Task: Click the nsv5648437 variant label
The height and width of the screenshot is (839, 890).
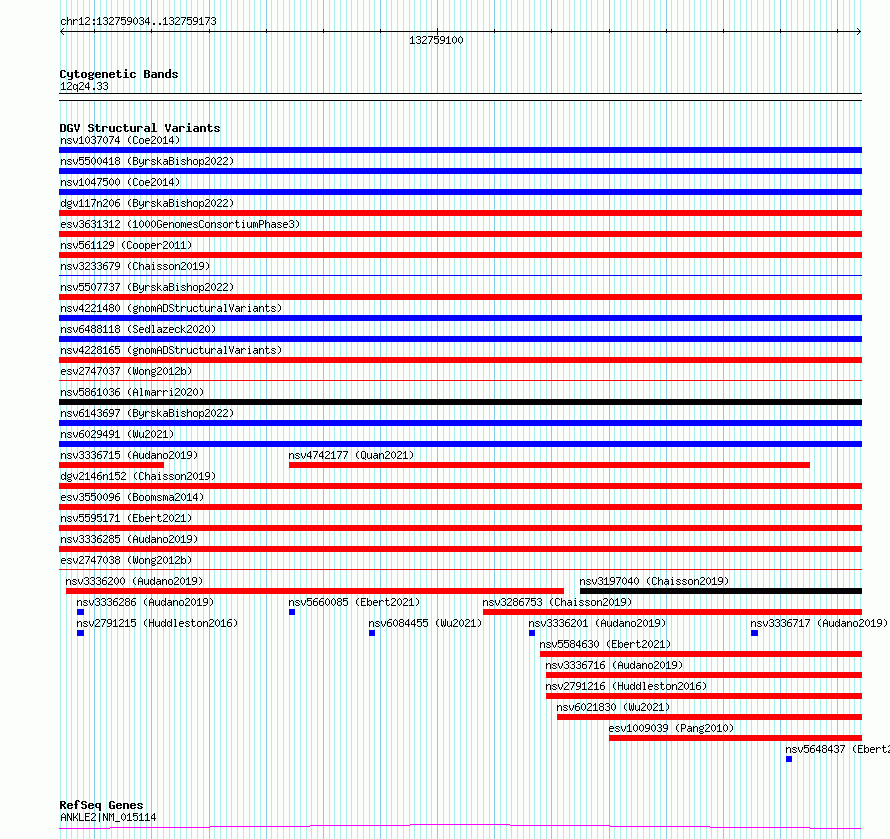Action: click(x=837, y=749)
